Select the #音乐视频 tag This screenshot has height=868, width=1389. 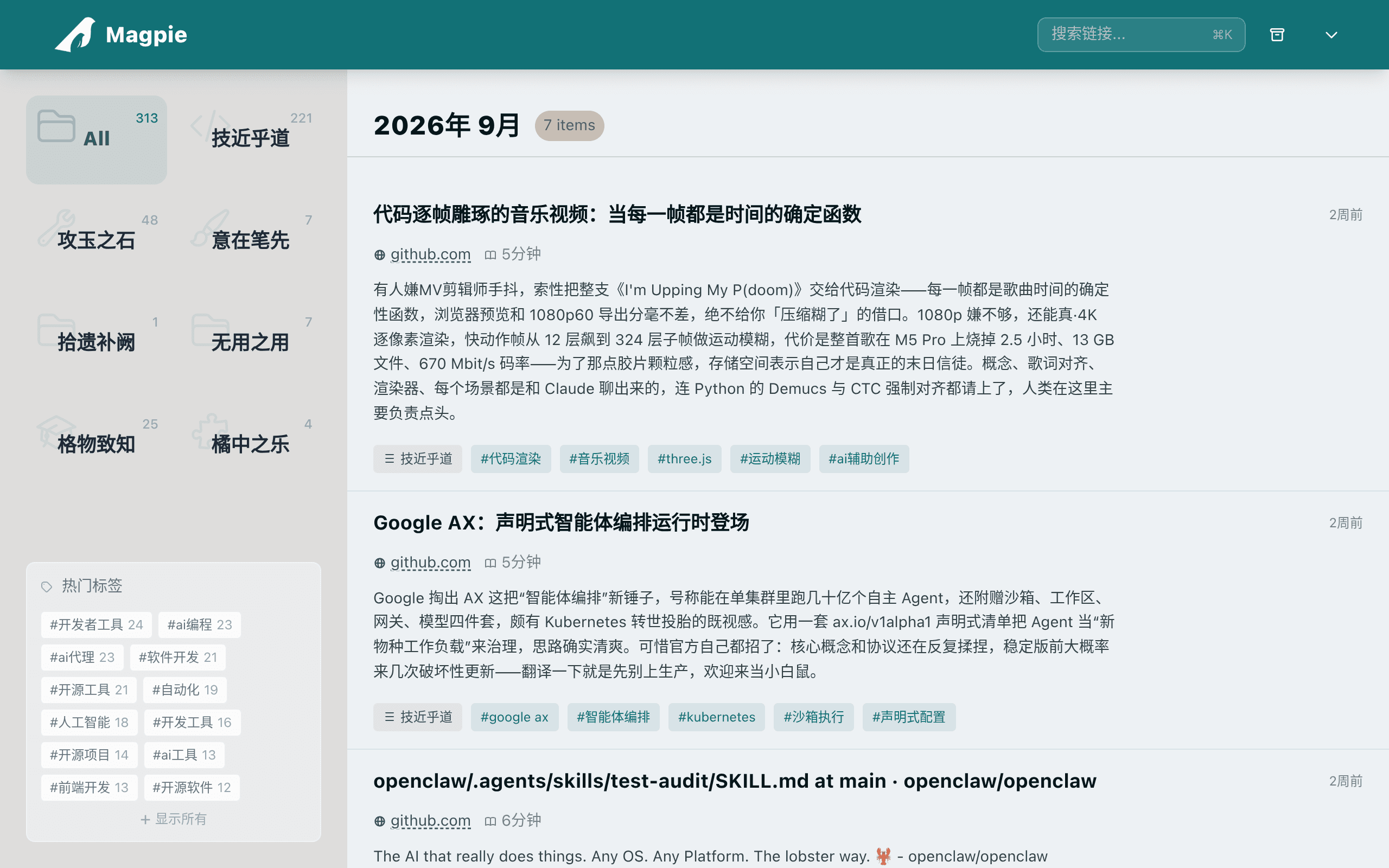599,459
